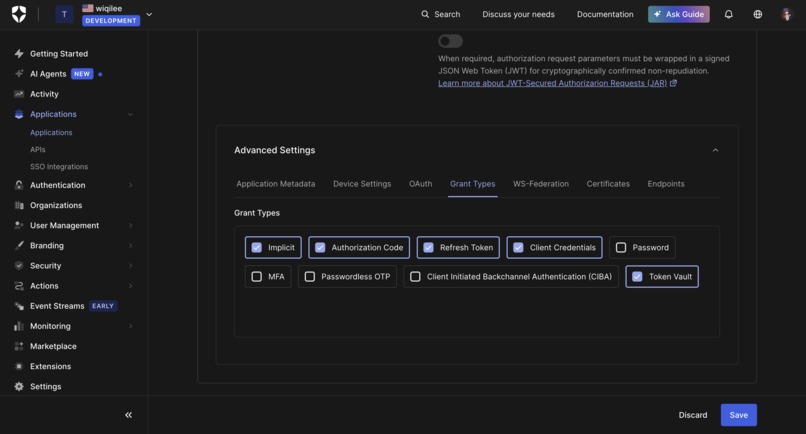Switch to WS-Federation tab
Viewport: 806px width, 434px height.
point(541,184)
